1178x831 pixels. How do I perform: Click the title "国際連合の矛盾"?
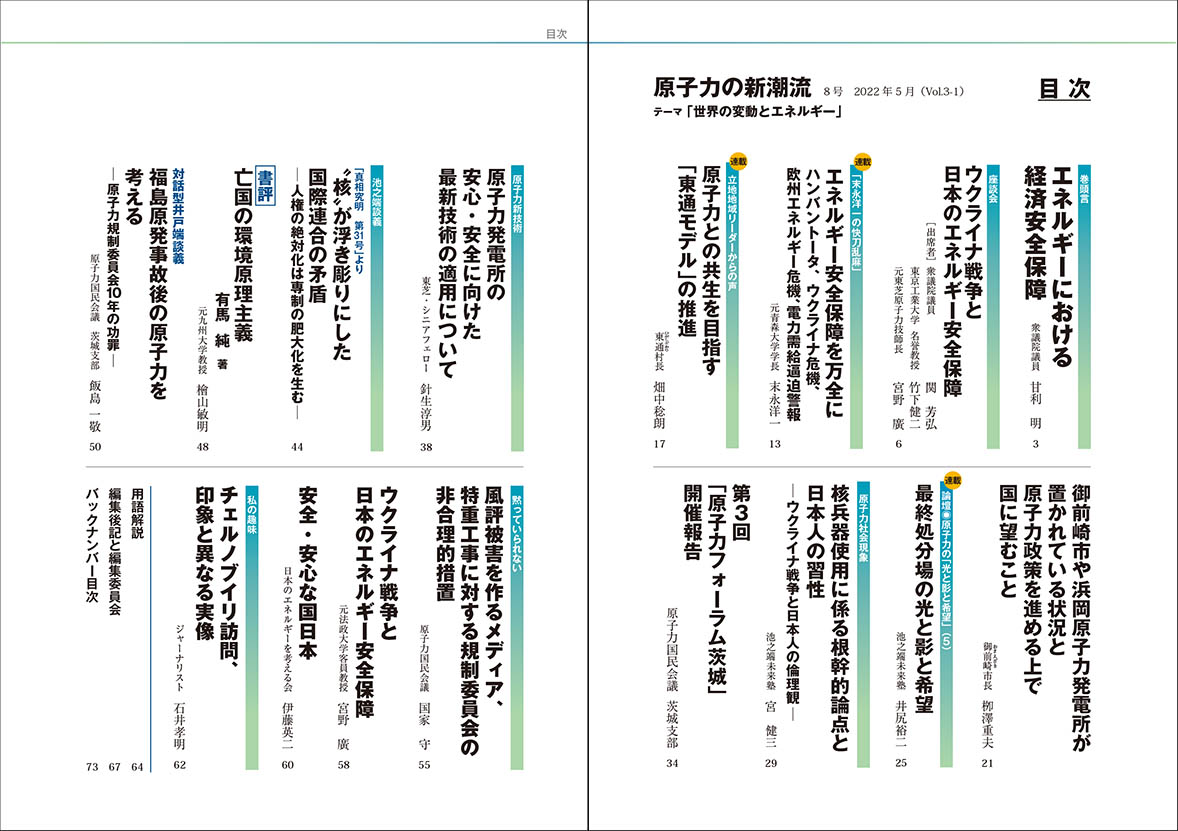(318, 234)
